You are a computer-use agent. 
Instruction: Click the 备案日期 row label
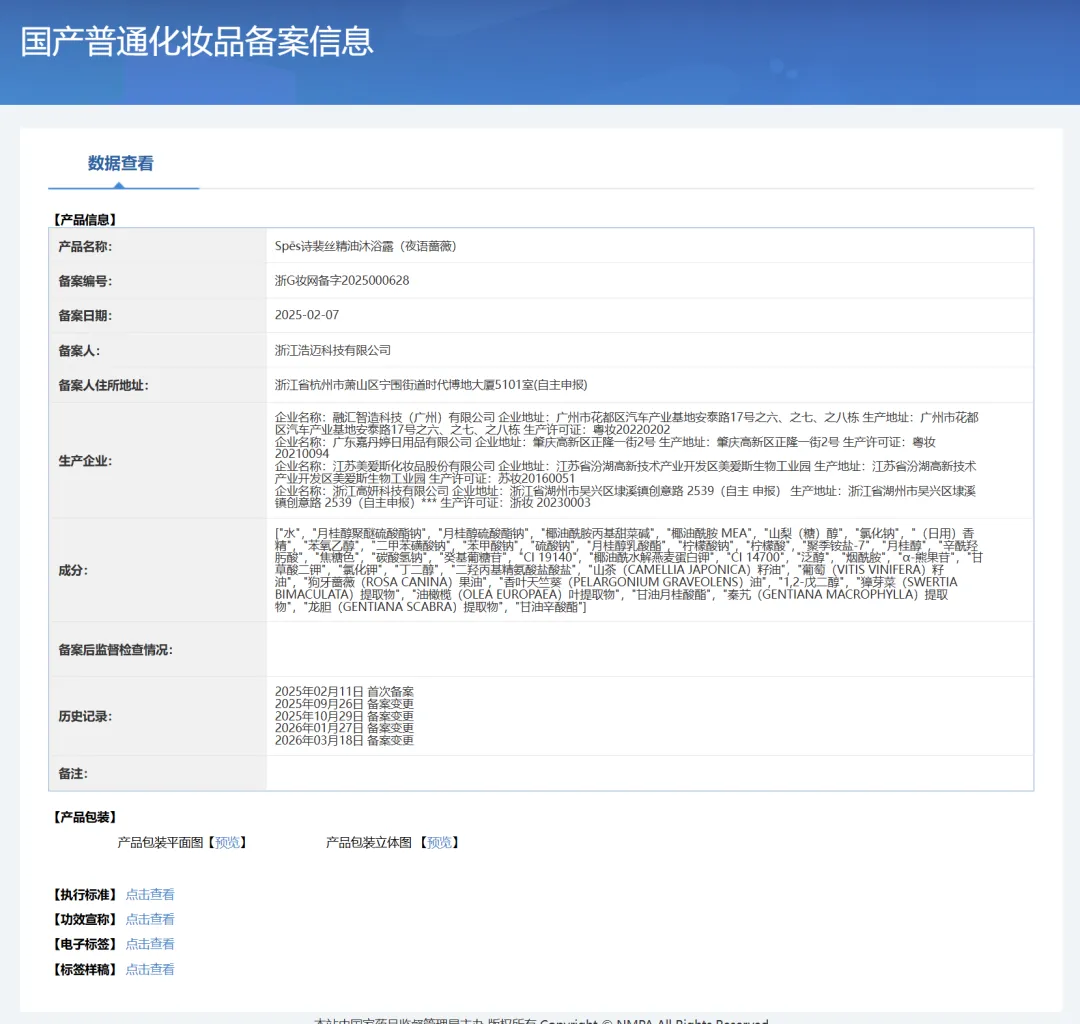[x=85, y=315]
